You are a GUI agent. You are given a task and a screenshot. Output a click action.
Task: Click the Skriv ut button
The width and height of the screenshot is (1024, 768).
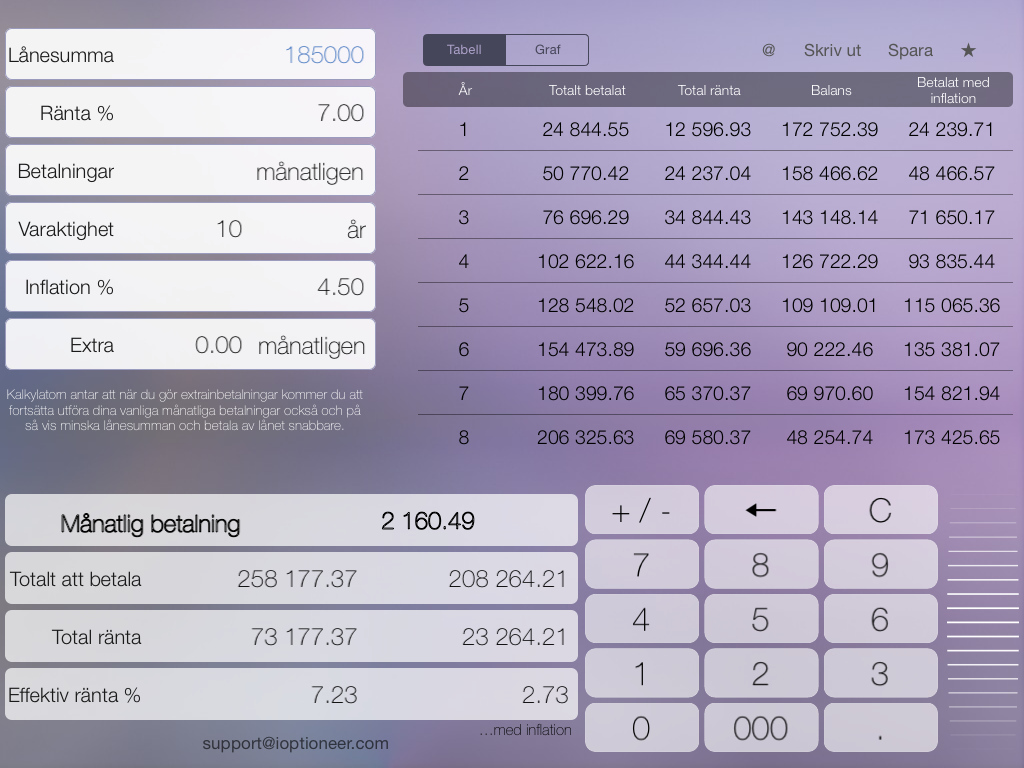[x=840, y=50]
